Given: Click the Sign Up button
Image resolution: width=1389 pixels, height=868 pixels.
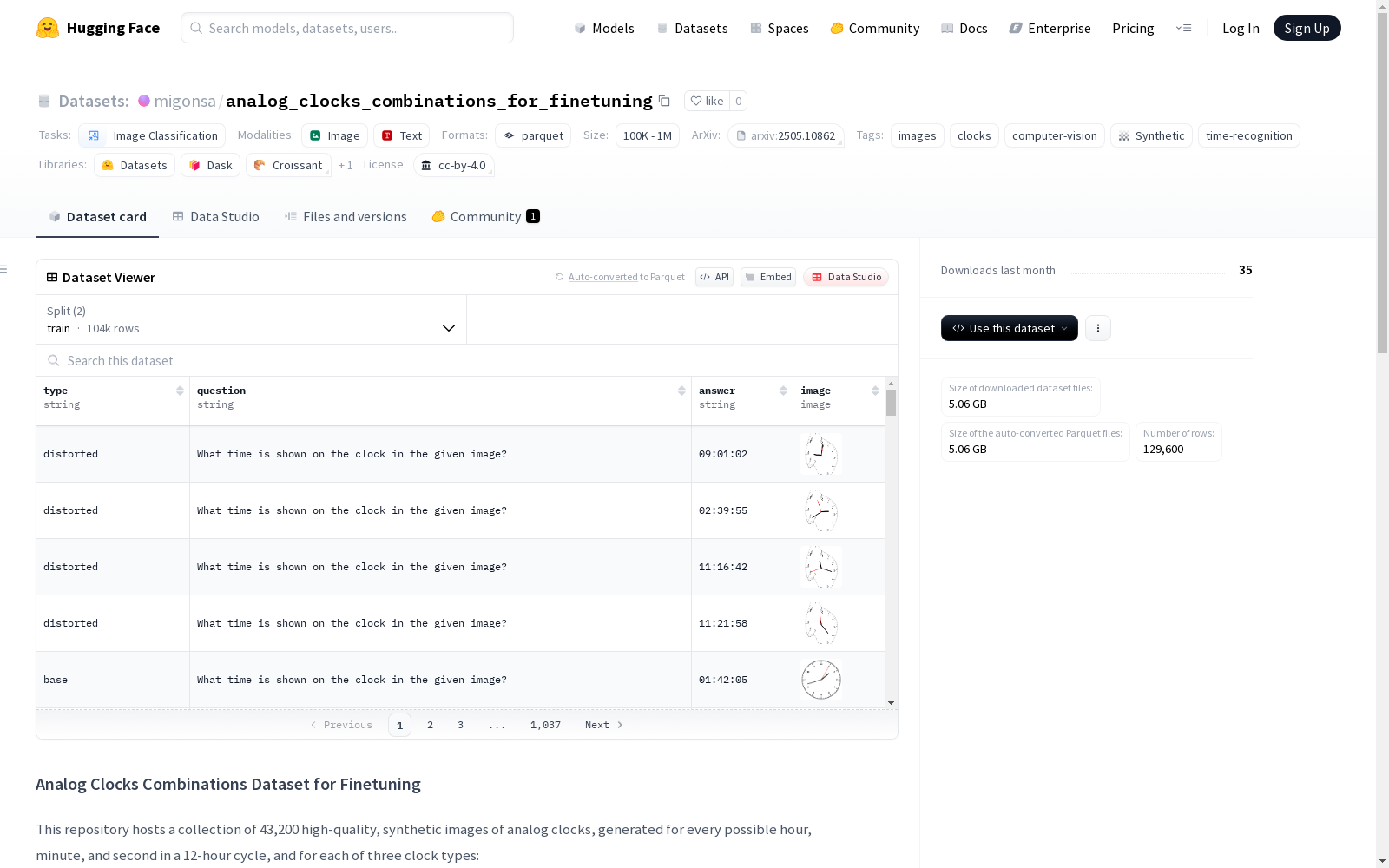Looking at the screenshot, I should 1307,28.
